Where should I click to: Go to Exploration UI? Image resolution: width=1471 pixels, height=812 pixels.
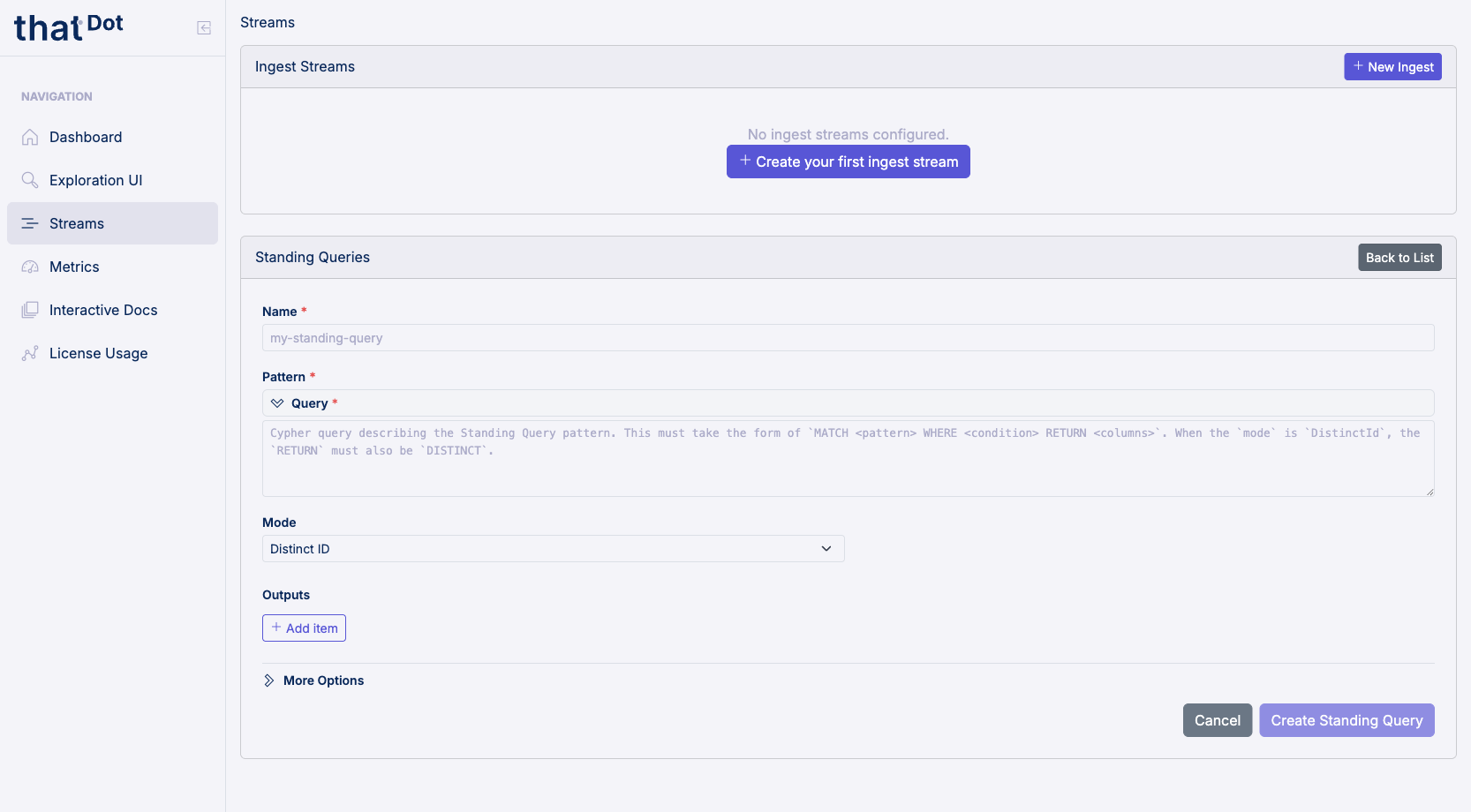pos(112,180)
